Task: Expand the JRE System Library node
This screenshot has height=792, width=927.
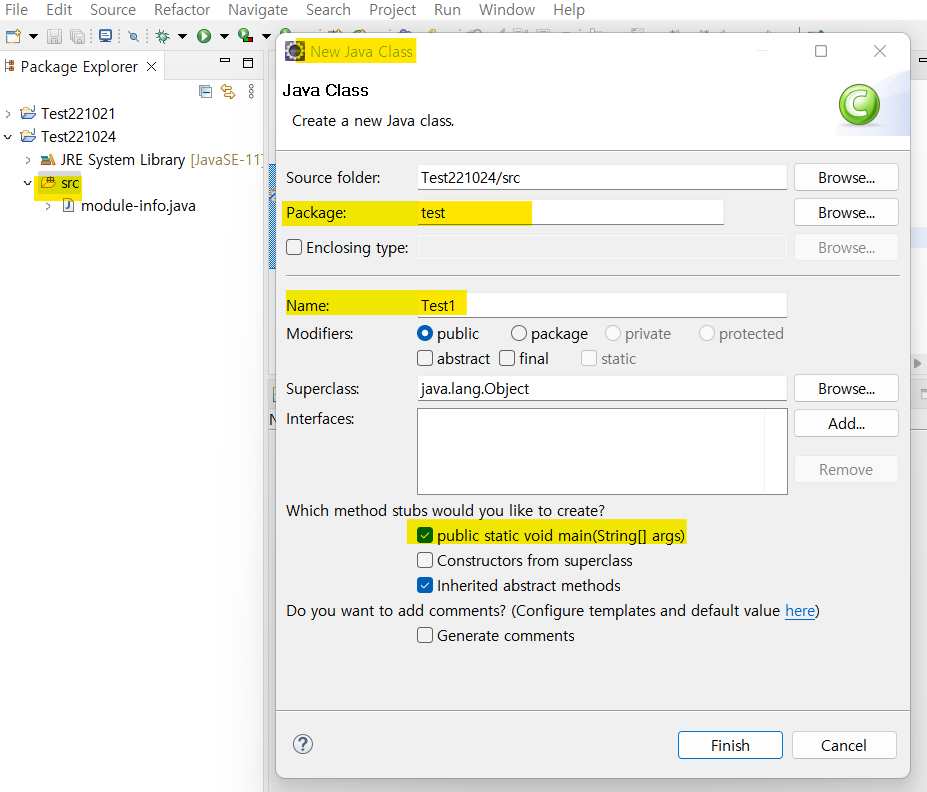Action: (x=28, y=160)
